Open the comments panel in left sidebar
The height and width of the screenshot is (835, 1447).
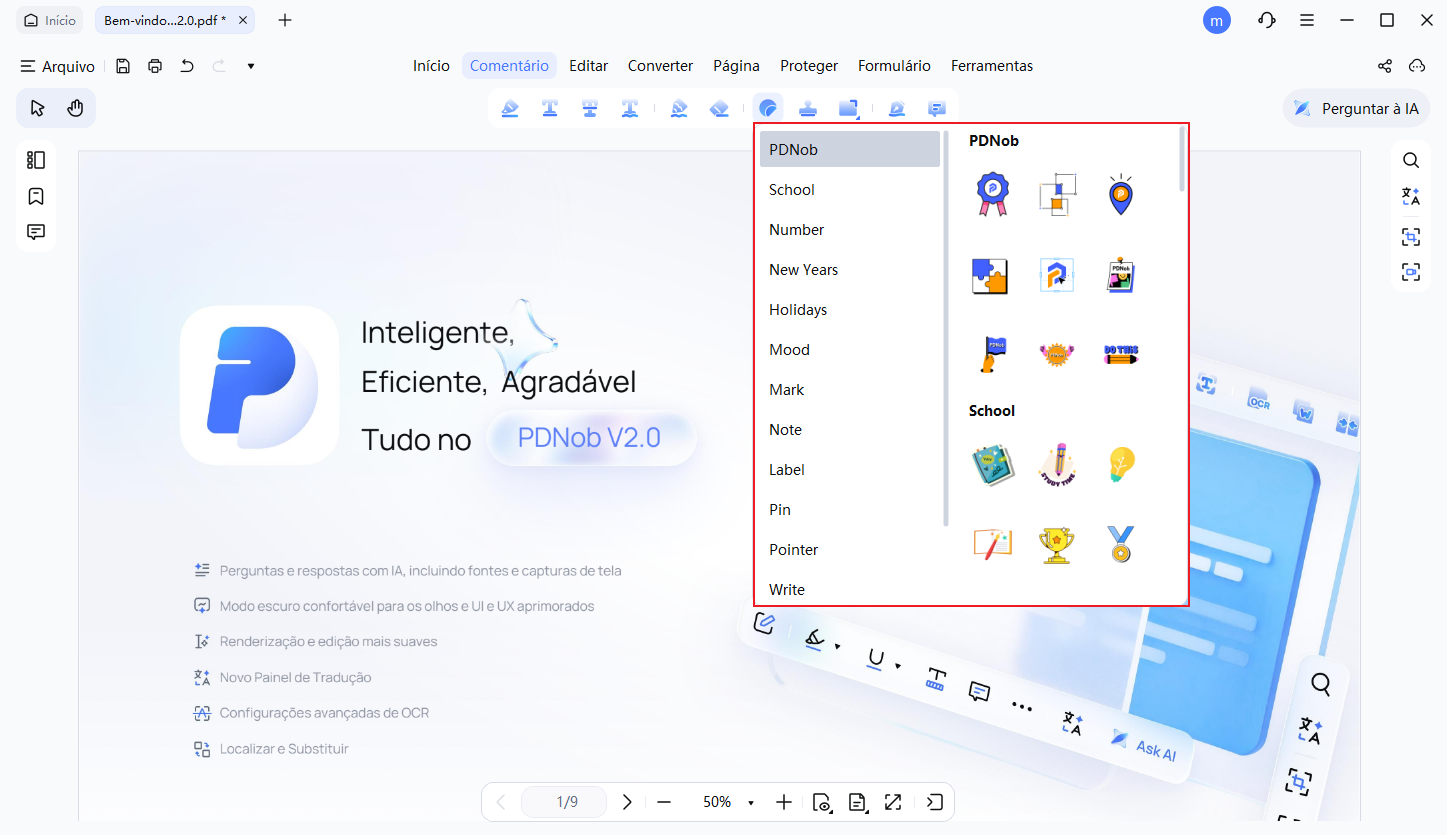coord(36,231)
